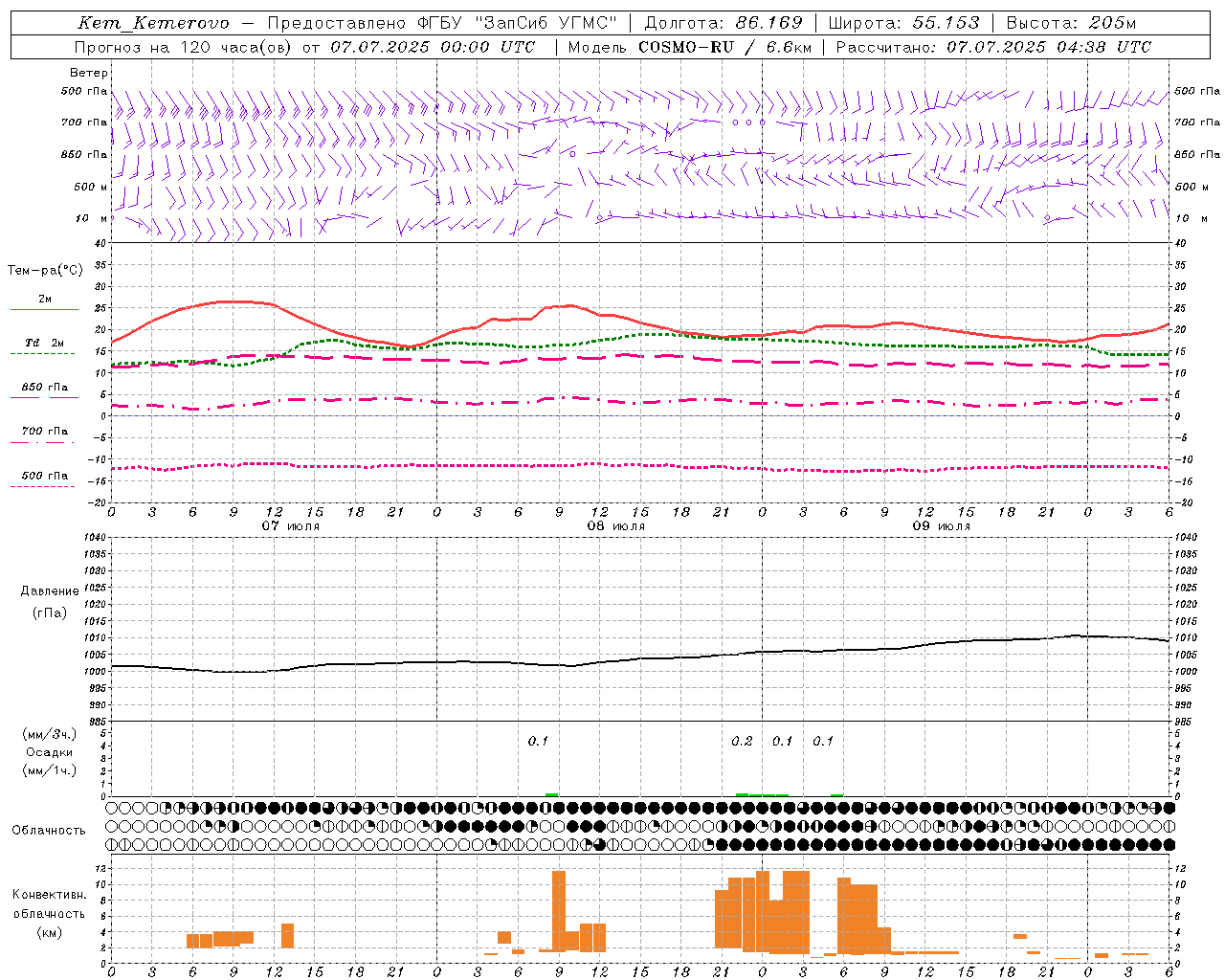This screenshot has width=1225, height=980.
Task: Click the "08 июля" date label
Action: (x=616, y=526)
